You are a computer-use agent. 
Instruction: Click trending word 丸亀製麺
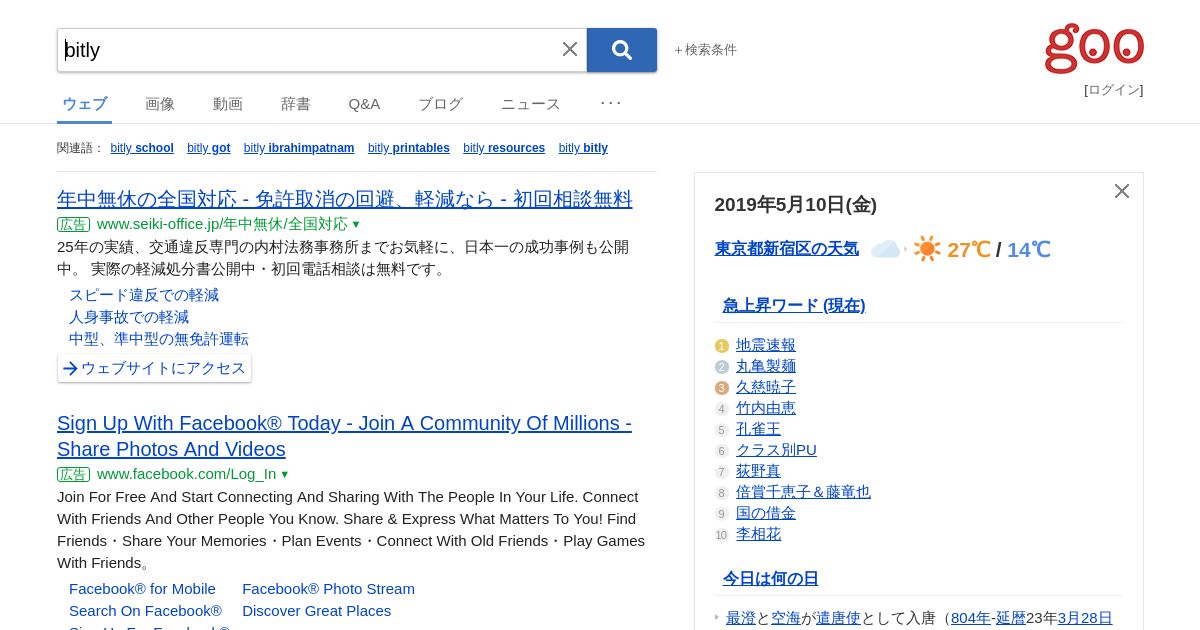(x=766, y=366)
